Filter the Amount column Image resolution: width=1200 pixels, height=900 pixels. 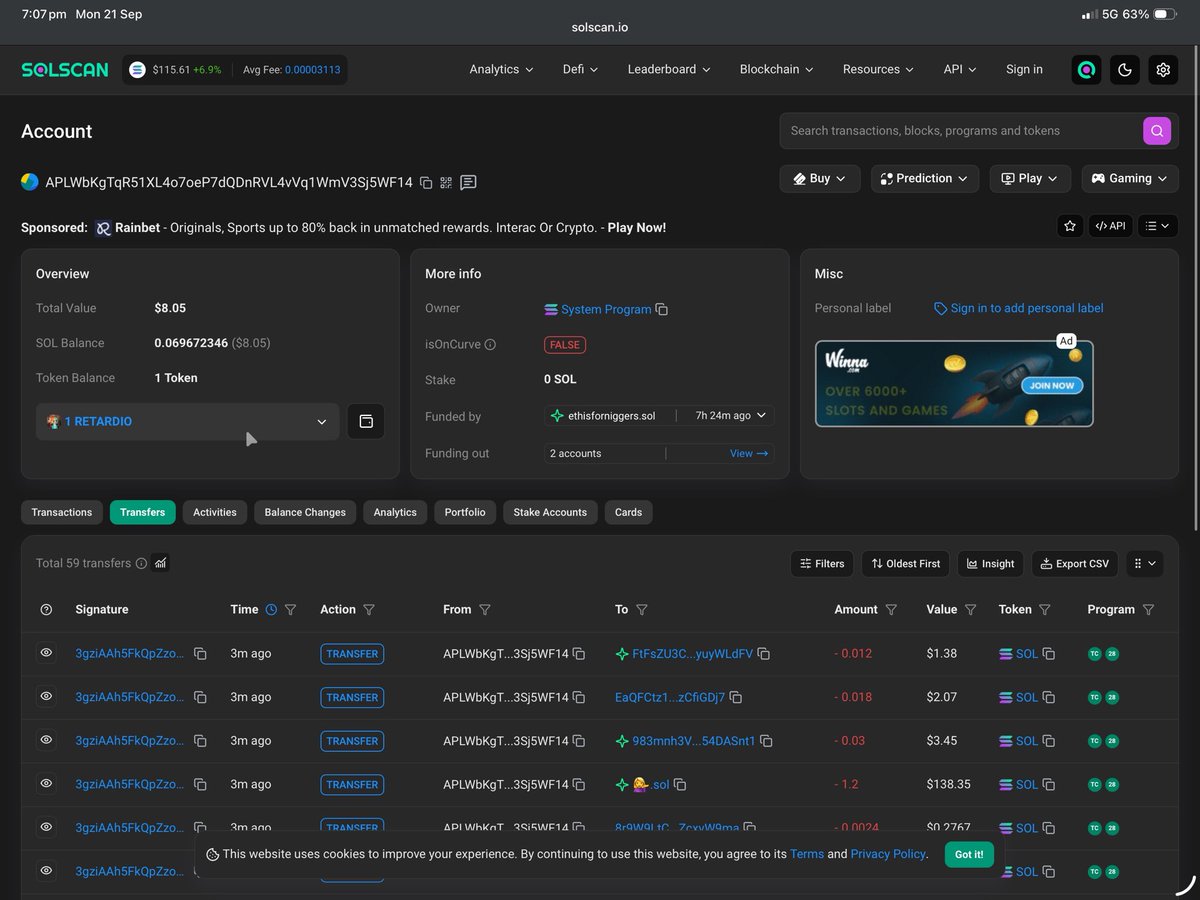[891, 610]
